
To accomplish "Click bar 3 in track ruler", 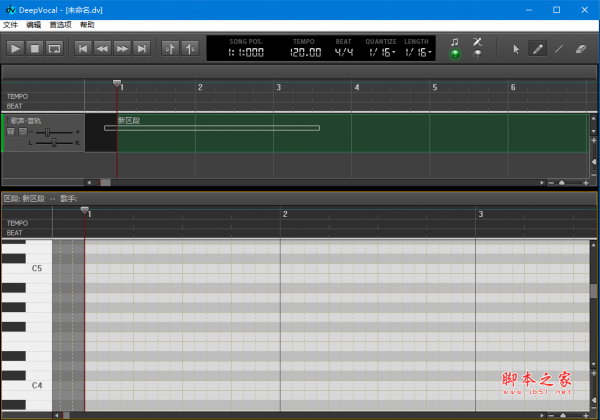I will click(x=279, y=87).
